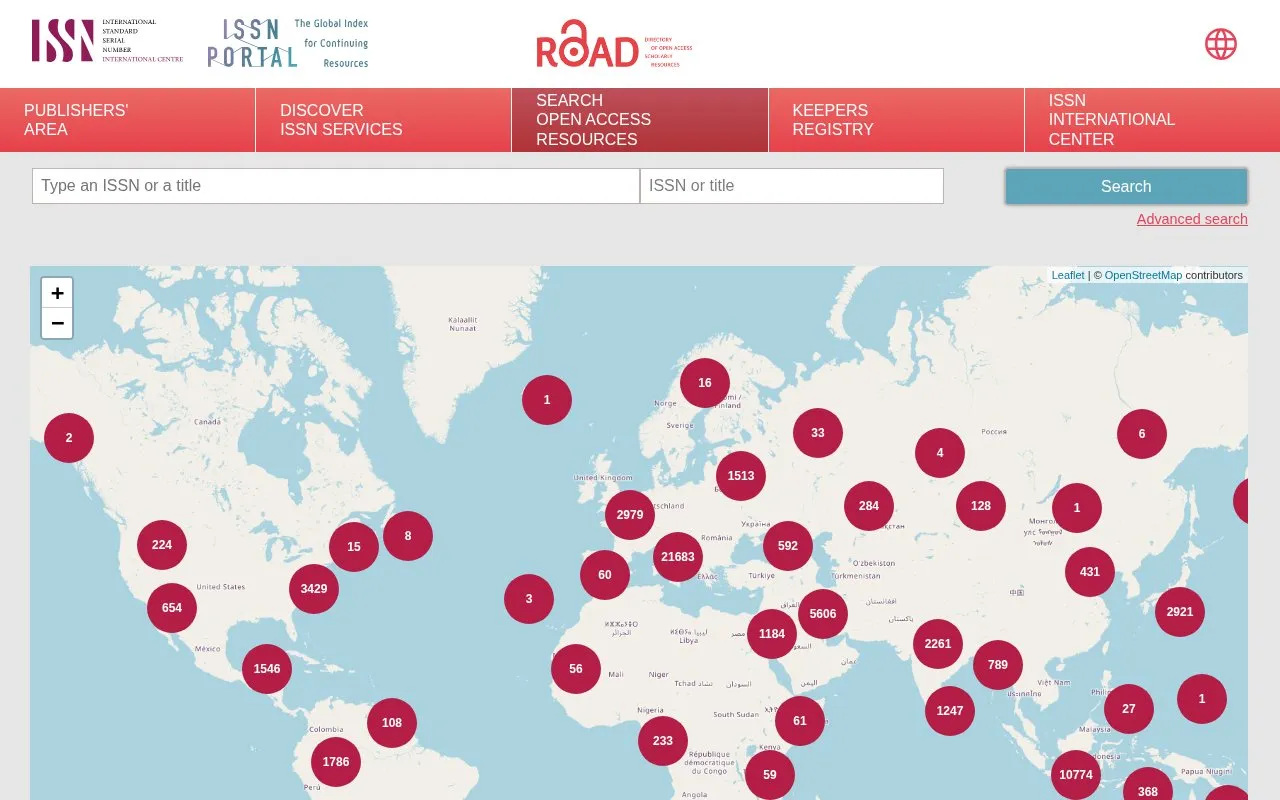This screenshot has height=800, width=1280.
Task: Zoom out on the map
Action: coord(57,323)
